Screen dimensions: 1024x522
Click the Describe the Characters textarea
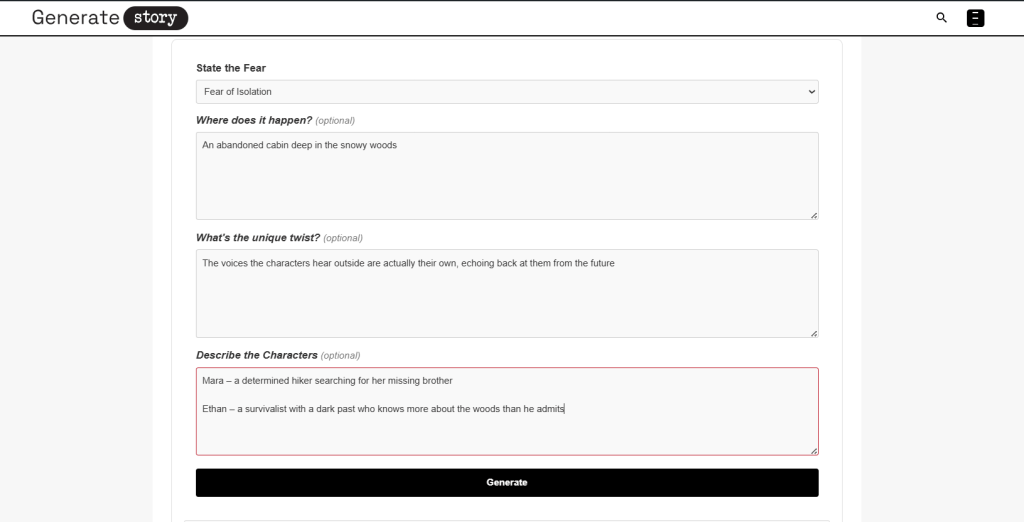click(506, 432)
